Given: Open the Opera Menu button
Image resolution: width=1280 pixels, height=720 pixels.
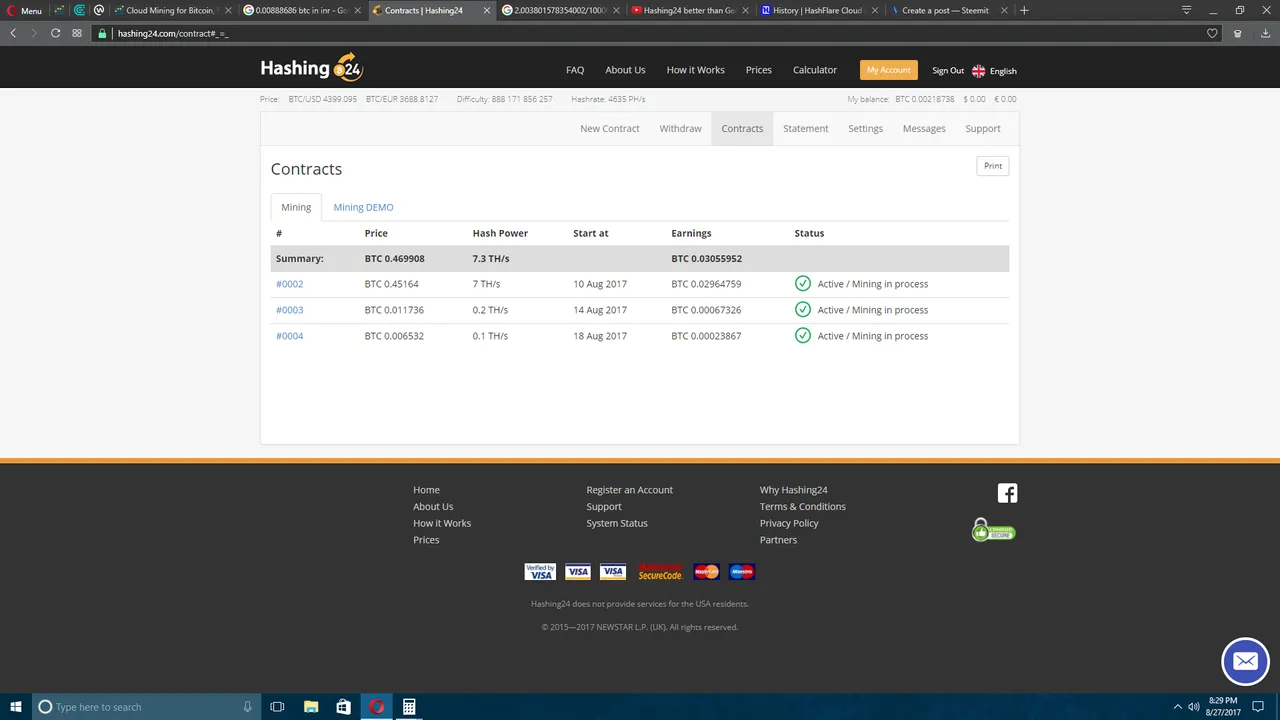Looking at the screenshot, I should [x=25, y=11].
